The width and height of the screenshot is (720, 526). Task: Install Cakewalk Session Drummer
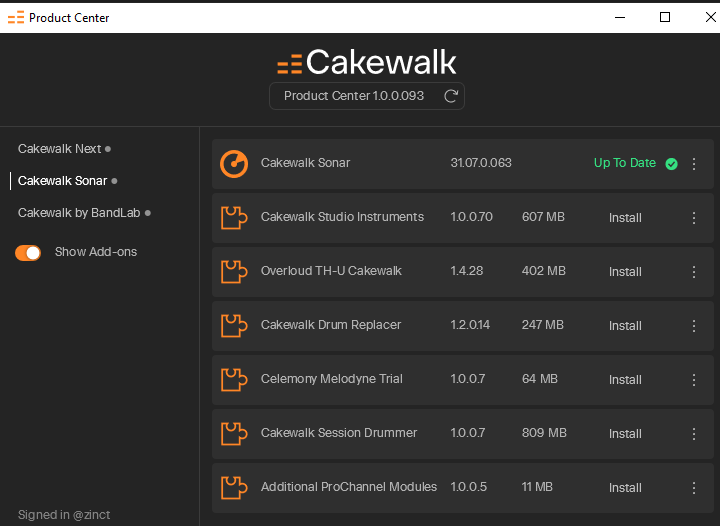pyautogui.click(x=625, y=433)
